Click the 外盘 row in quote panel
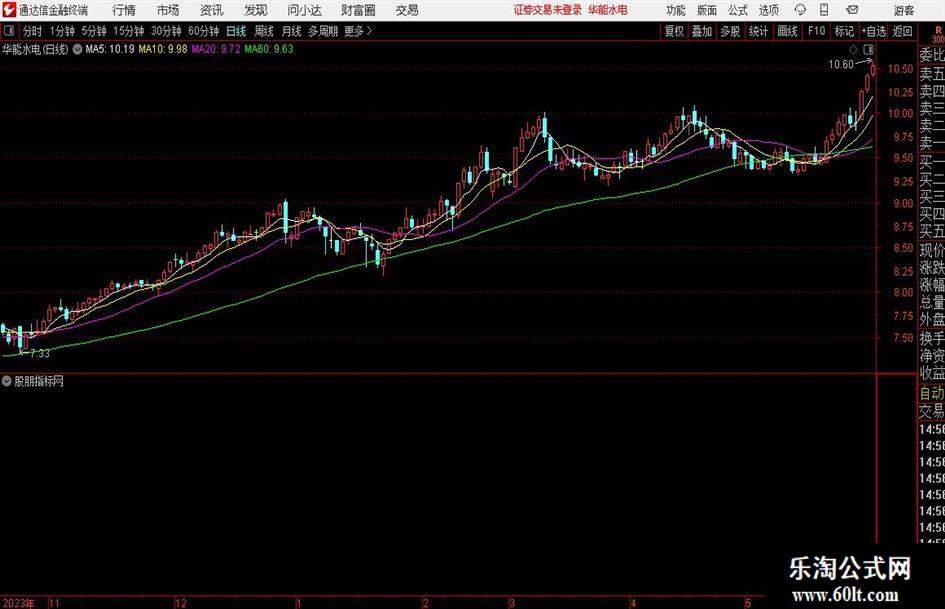Image resolution: width=945 pixels, height=609 pixels. coord(932,320)
